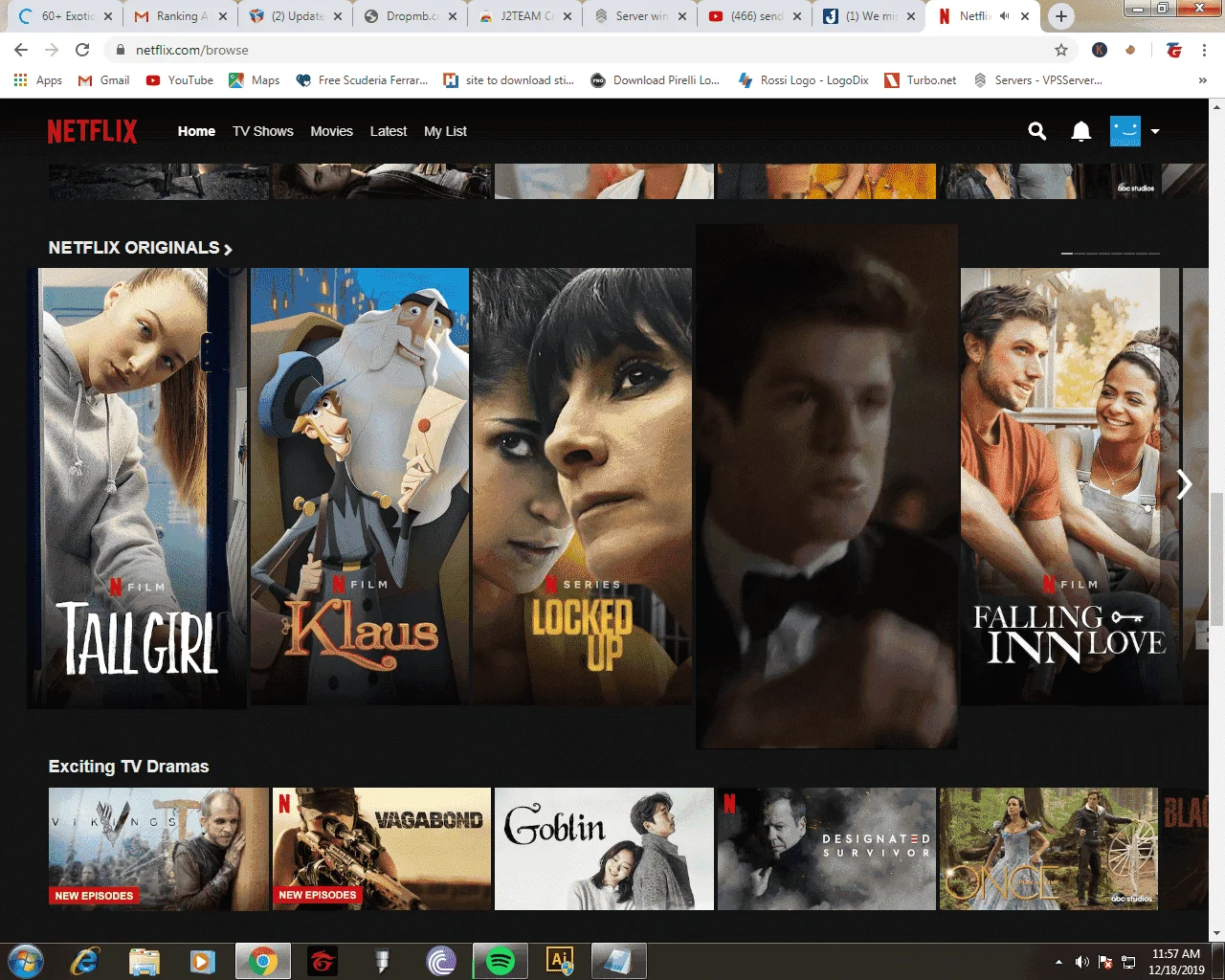1225x980 pixels.
Task: Bookmark this page with the star icon
Action: click(1060, 50)
